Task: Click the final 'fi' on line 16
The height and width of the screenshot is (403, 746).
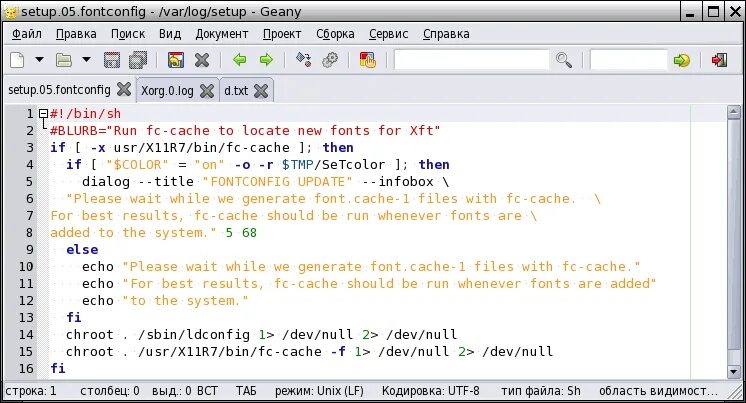Action: (x=58, y=368)
